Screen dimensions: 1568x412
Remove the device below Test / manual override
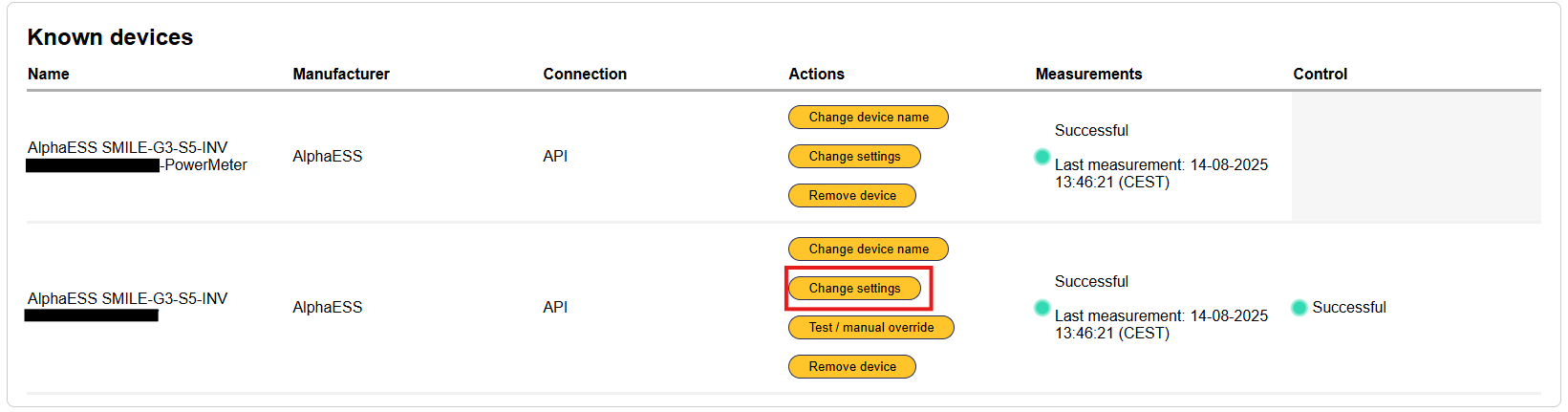[x=851, y=367]
